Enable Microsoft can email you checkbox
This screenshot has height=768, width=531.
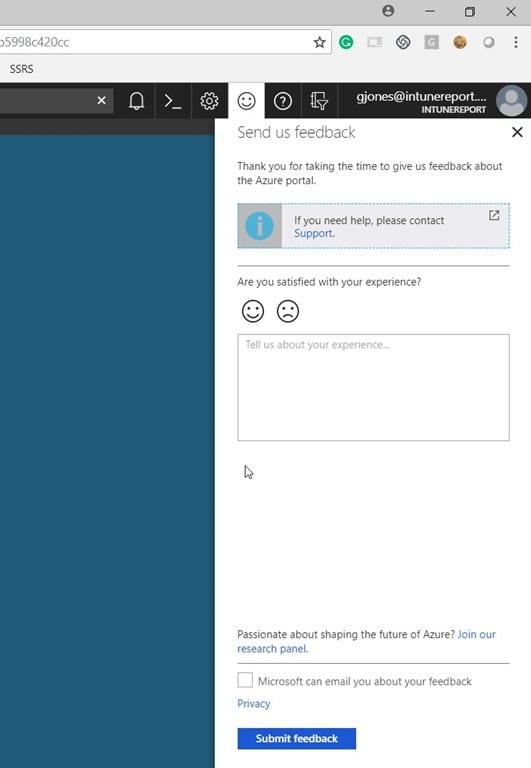click(x=245, y=680)
